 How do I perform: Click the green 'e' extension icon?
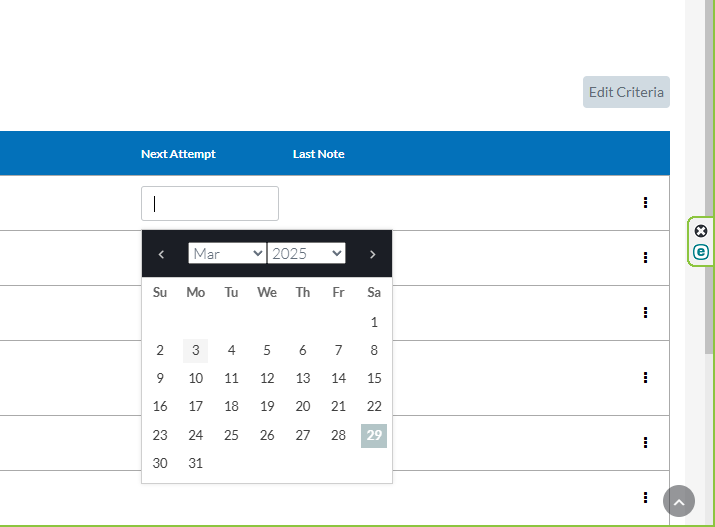click(701, 252)
